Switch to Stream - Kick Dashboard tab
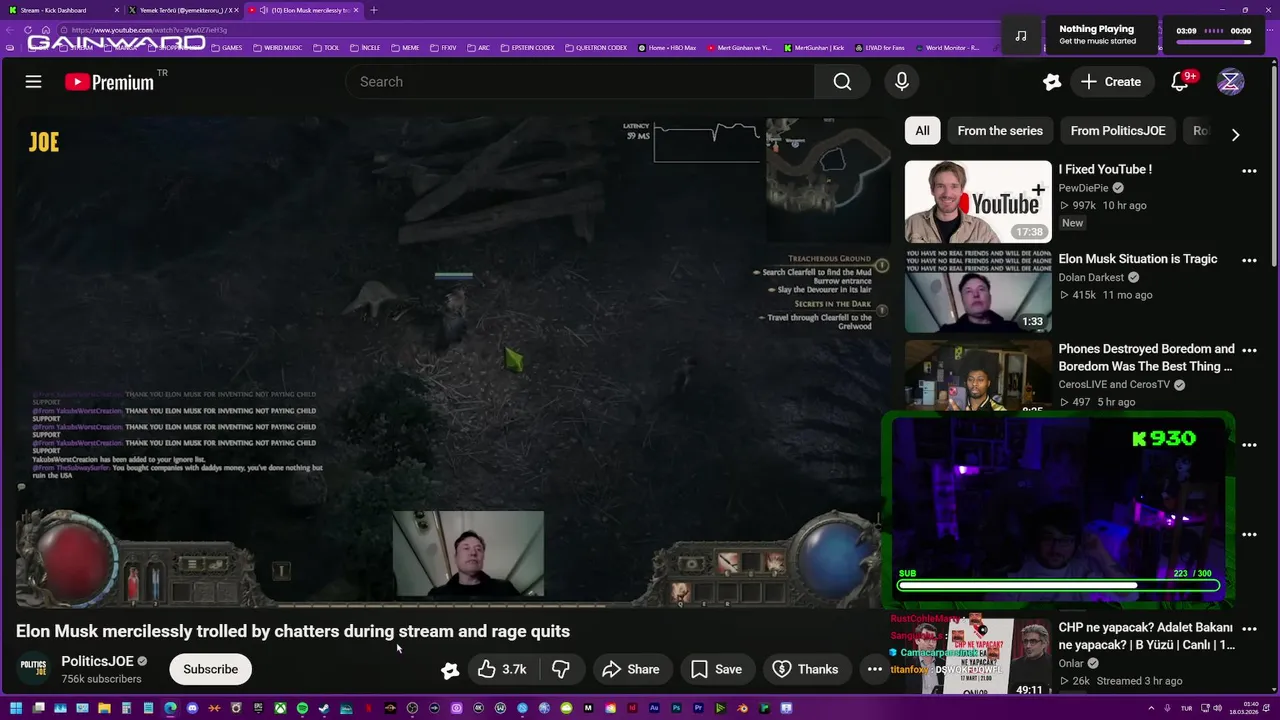Screen dimensions: 1280x720 pyautogui.click(x=62, y=10)
